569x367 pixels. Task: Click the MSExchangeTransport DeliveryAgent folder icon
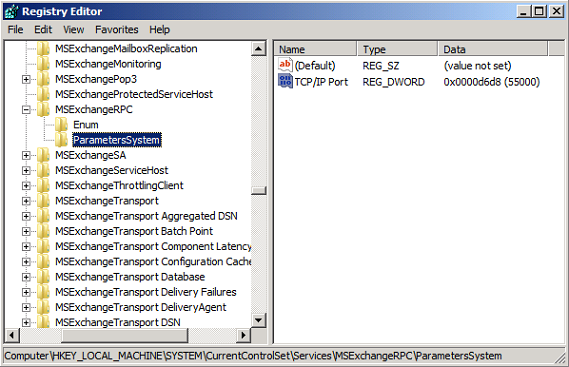pyautogui.click(x=43, y=307)
